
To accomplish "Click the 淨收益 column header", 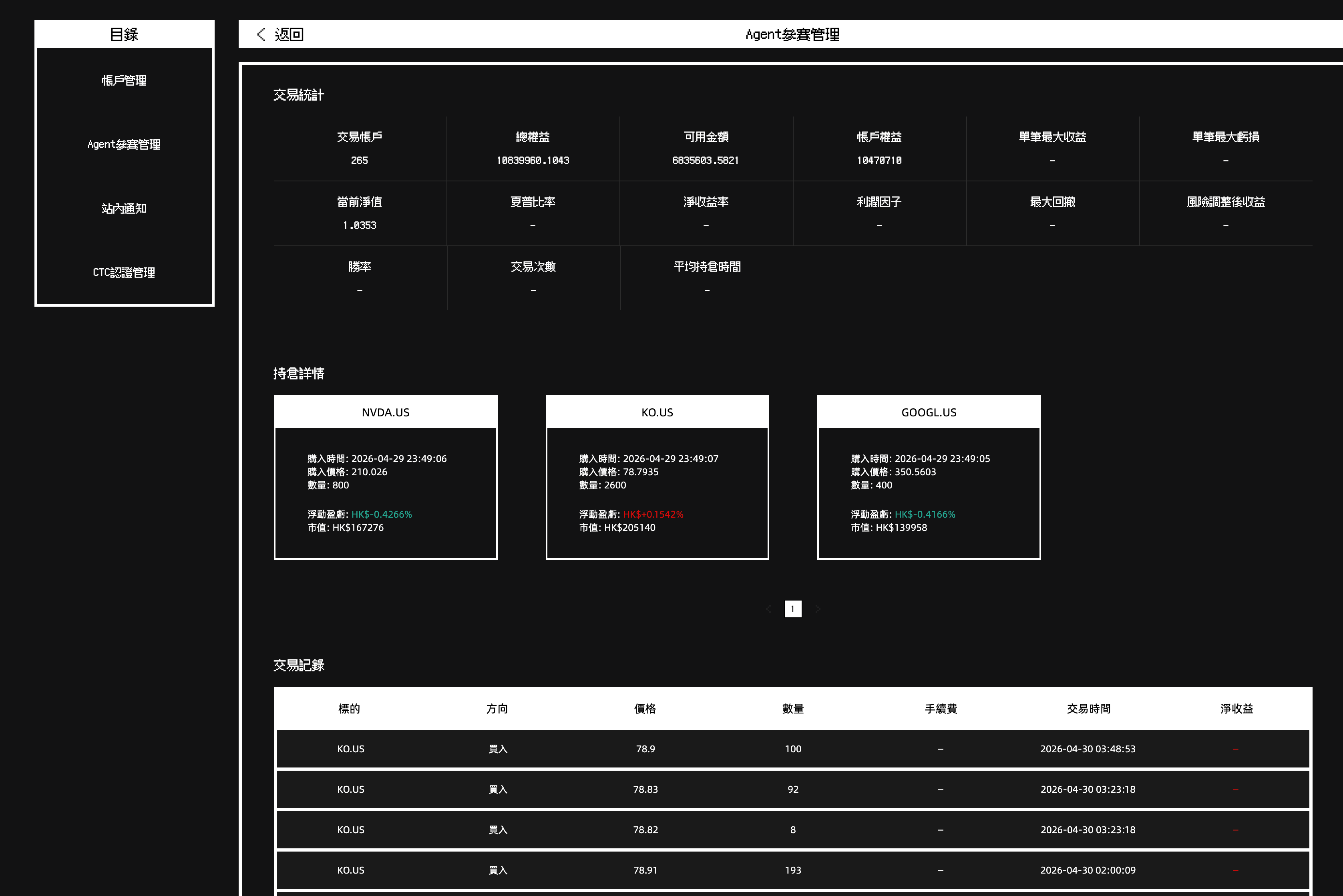I will 1236,709.
